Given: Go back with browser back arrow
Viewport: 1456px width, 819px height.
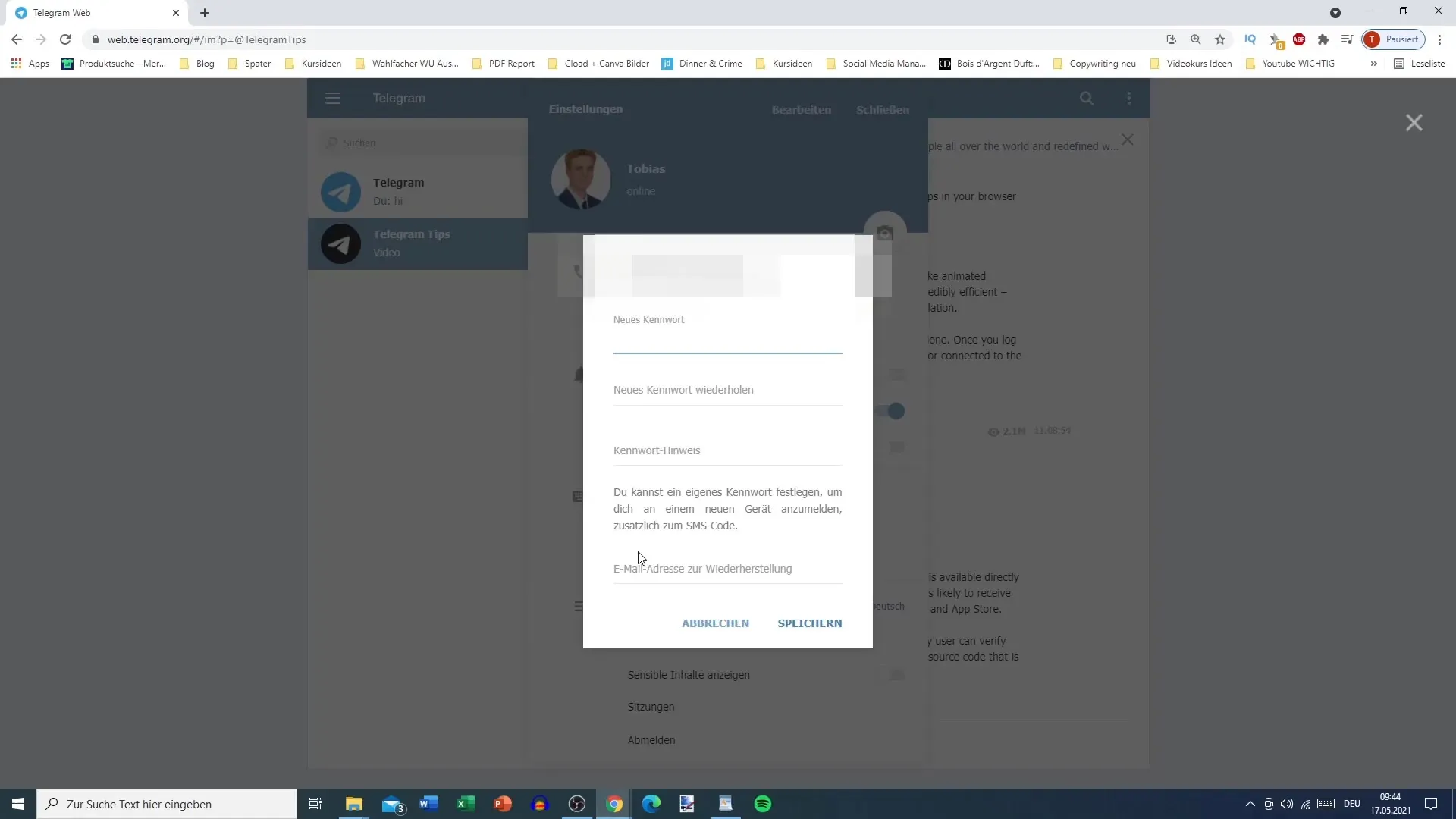Looking at the screenshot, I should click(17, 39).
